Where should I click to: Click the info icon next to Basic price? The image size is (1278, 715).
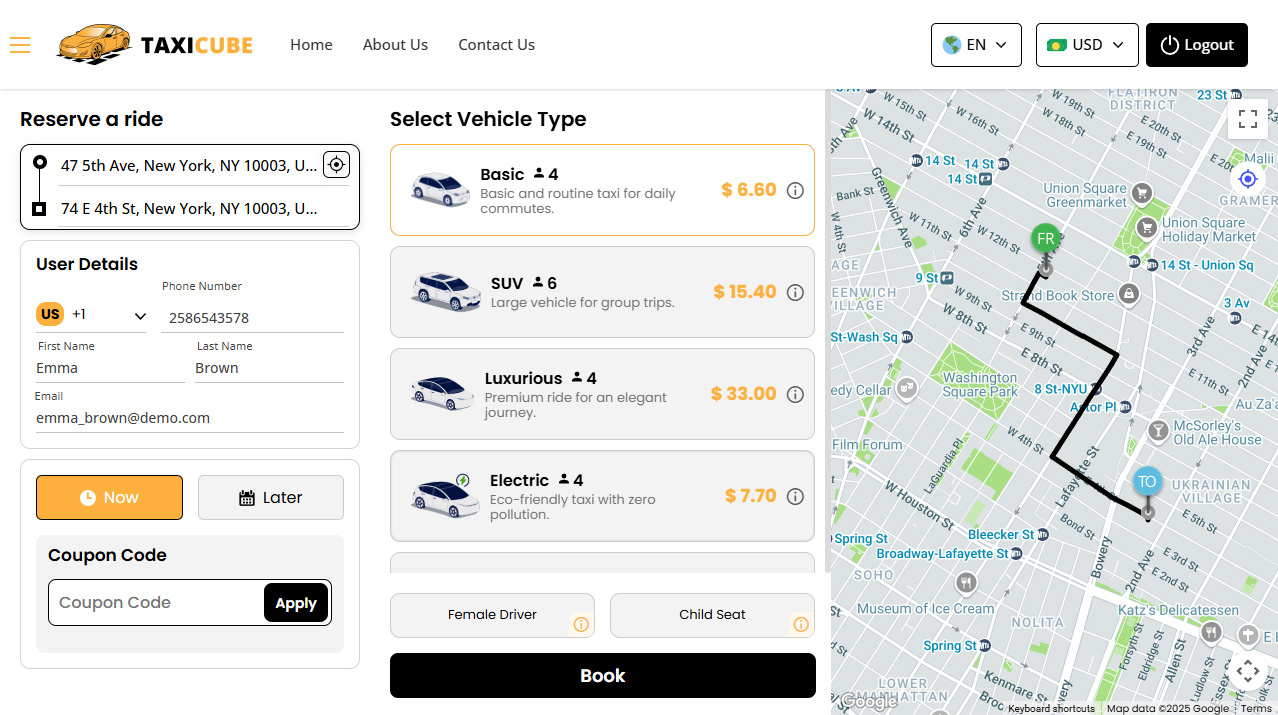coord(794,190)
